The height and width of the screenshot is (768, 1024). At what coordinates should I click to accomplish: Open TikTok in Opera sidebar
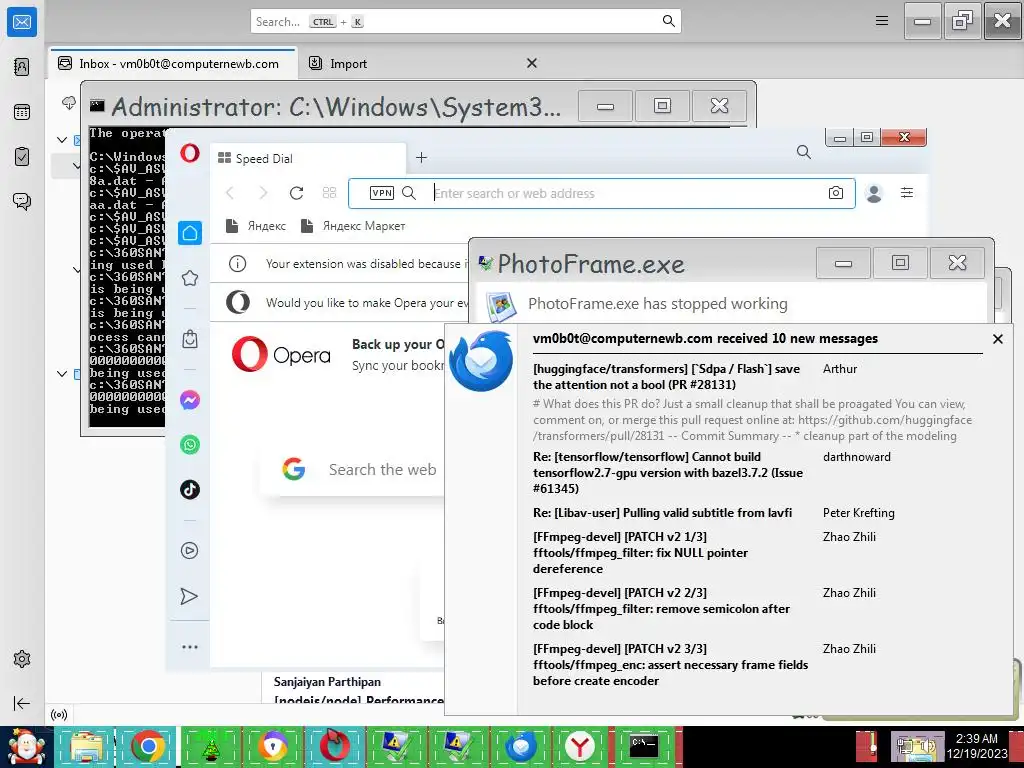(190, 489)
